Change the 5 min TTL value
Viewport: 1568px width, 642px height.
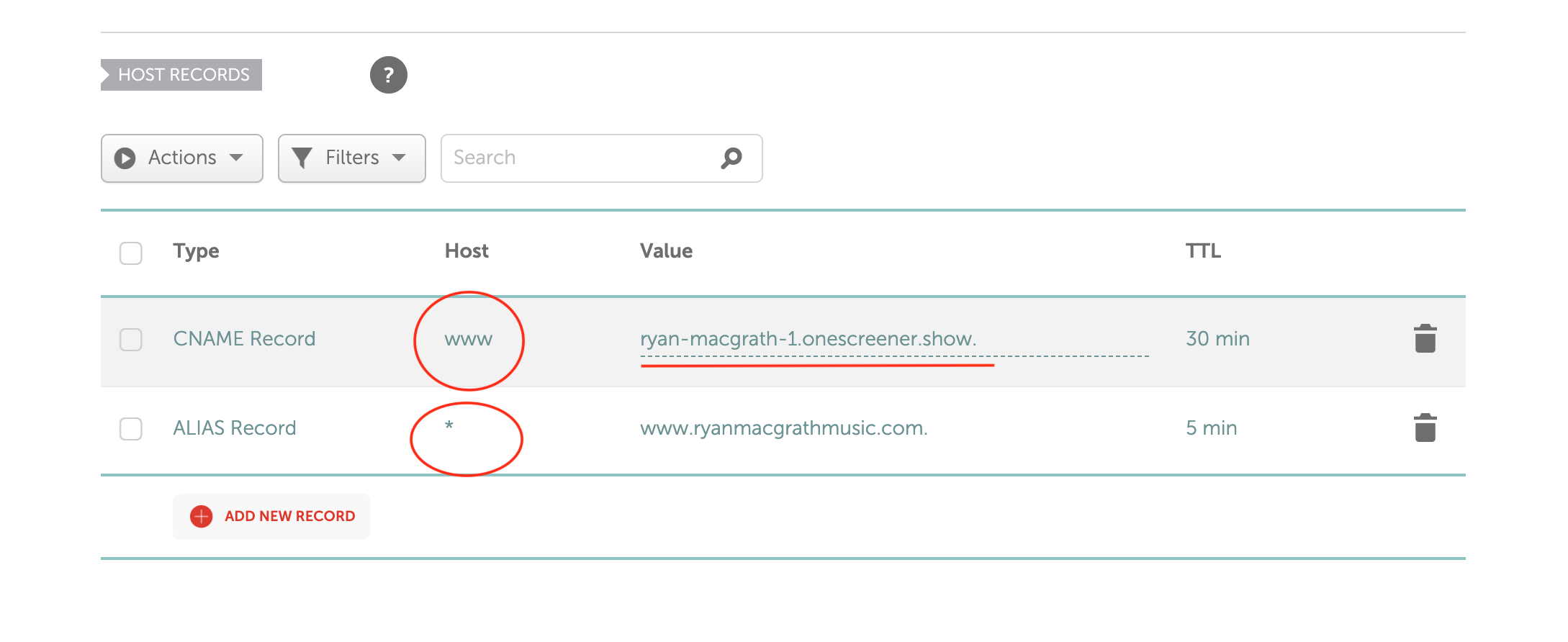pyautogui.click(x=1212, y=428)
